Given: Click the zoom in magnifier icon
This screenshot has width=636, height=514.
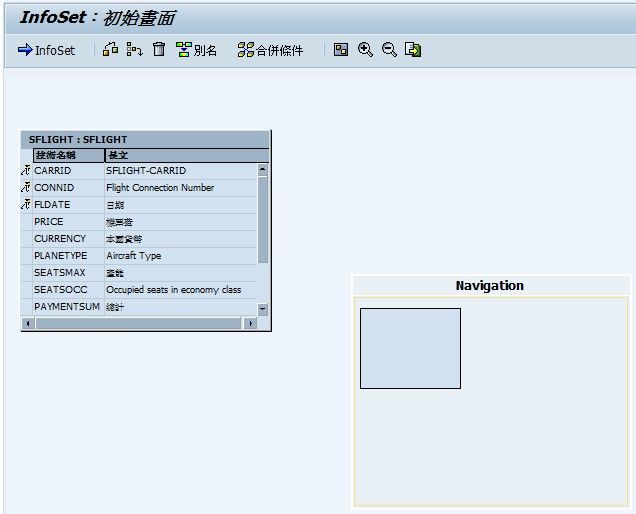Looking at the screenshot, I should 365,49.
